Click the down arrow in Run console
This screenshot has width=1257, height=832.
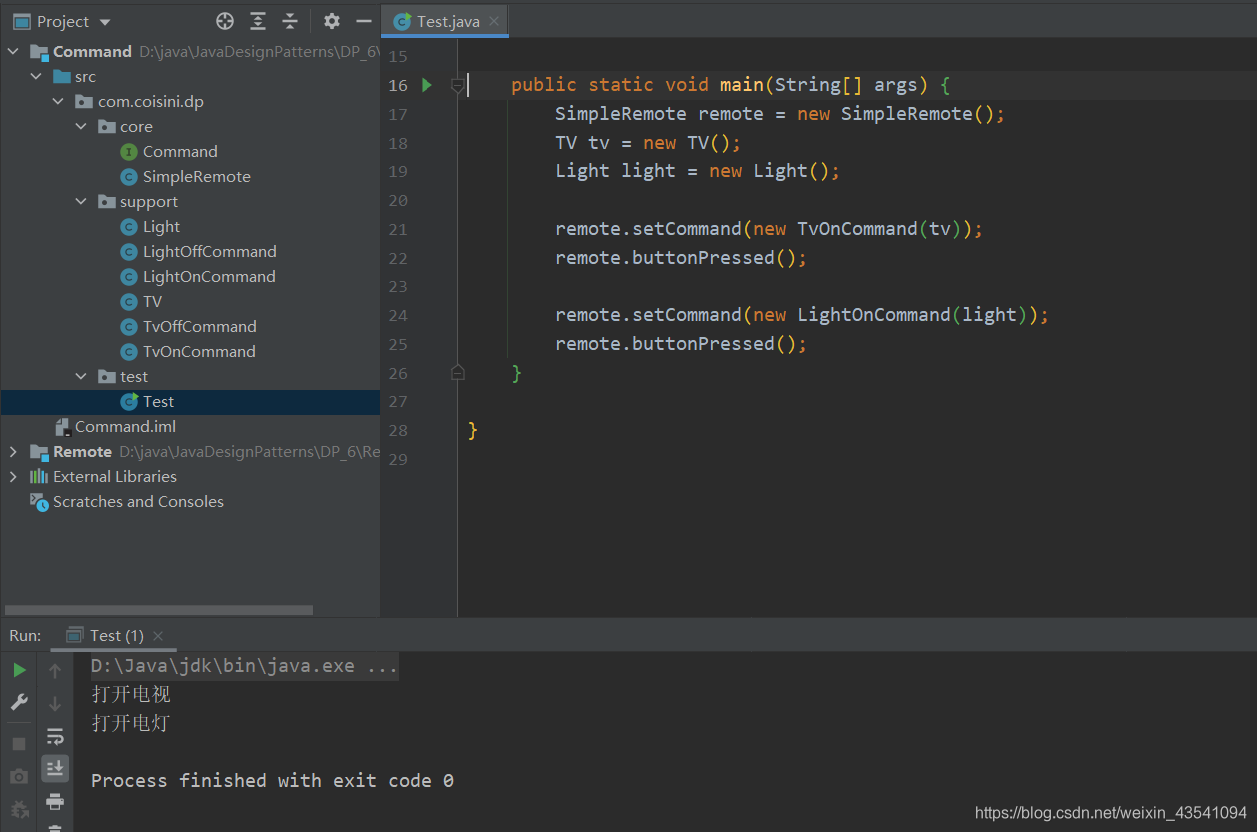[55, 703]
